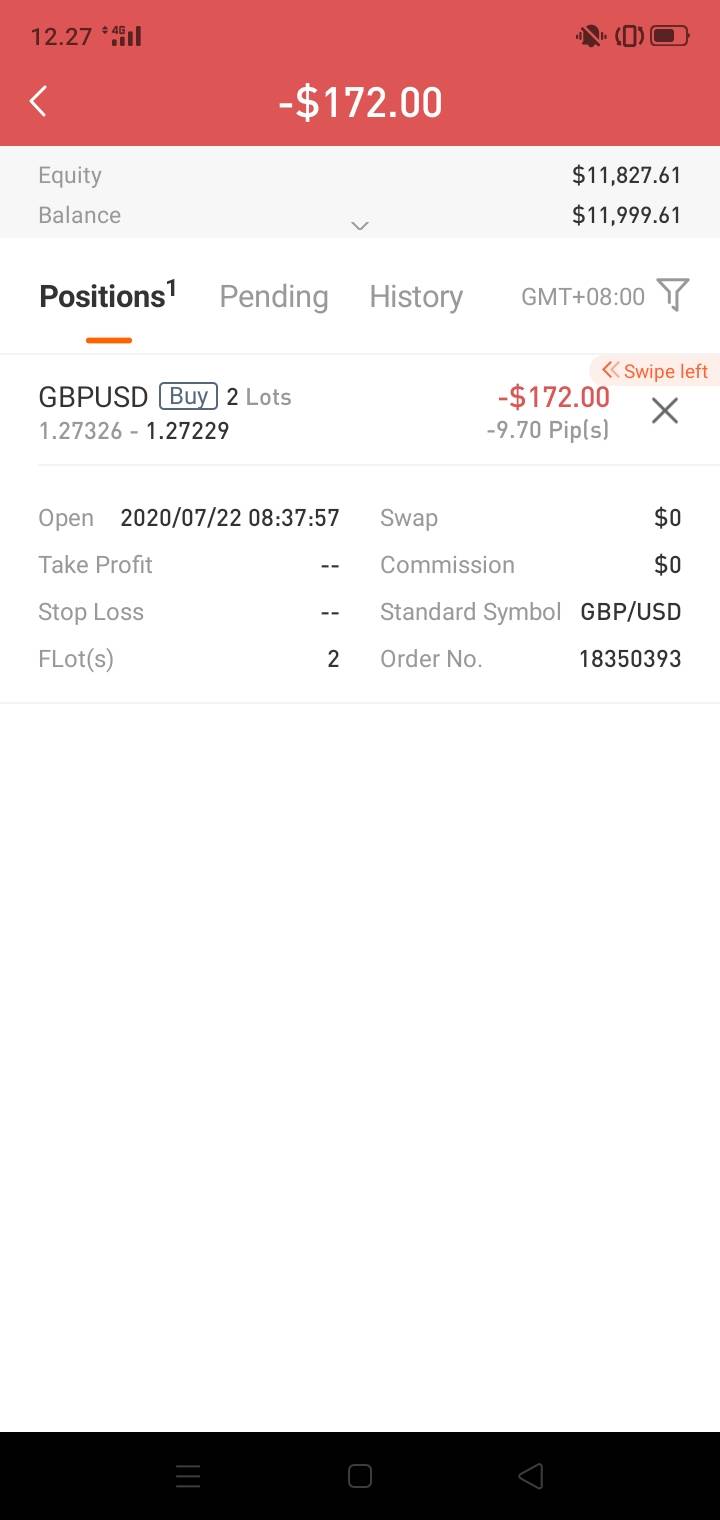
Task: Open the filter funnel icon
Action: (x=673, y=295)
